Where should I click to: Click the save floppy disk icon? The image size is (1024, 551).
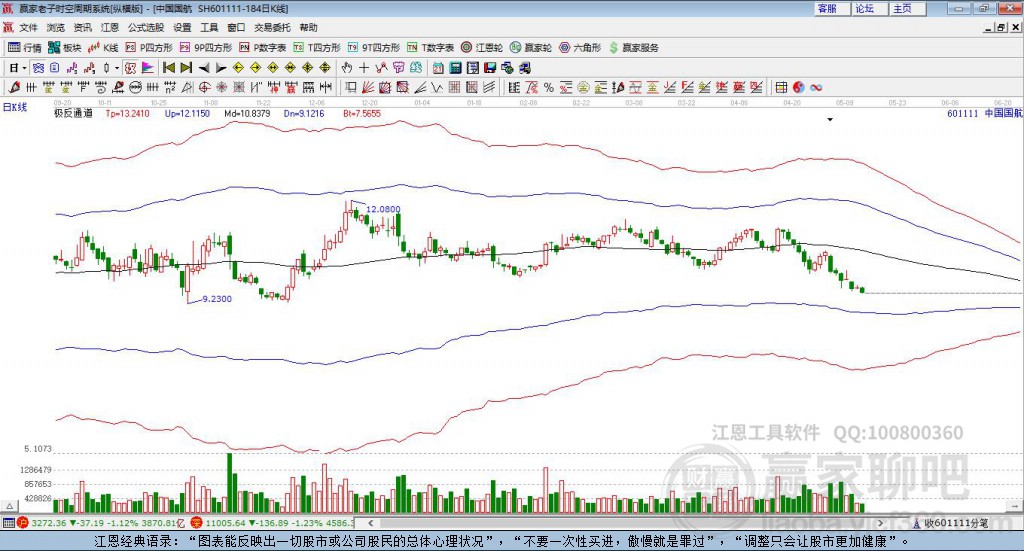coord(490,68)
